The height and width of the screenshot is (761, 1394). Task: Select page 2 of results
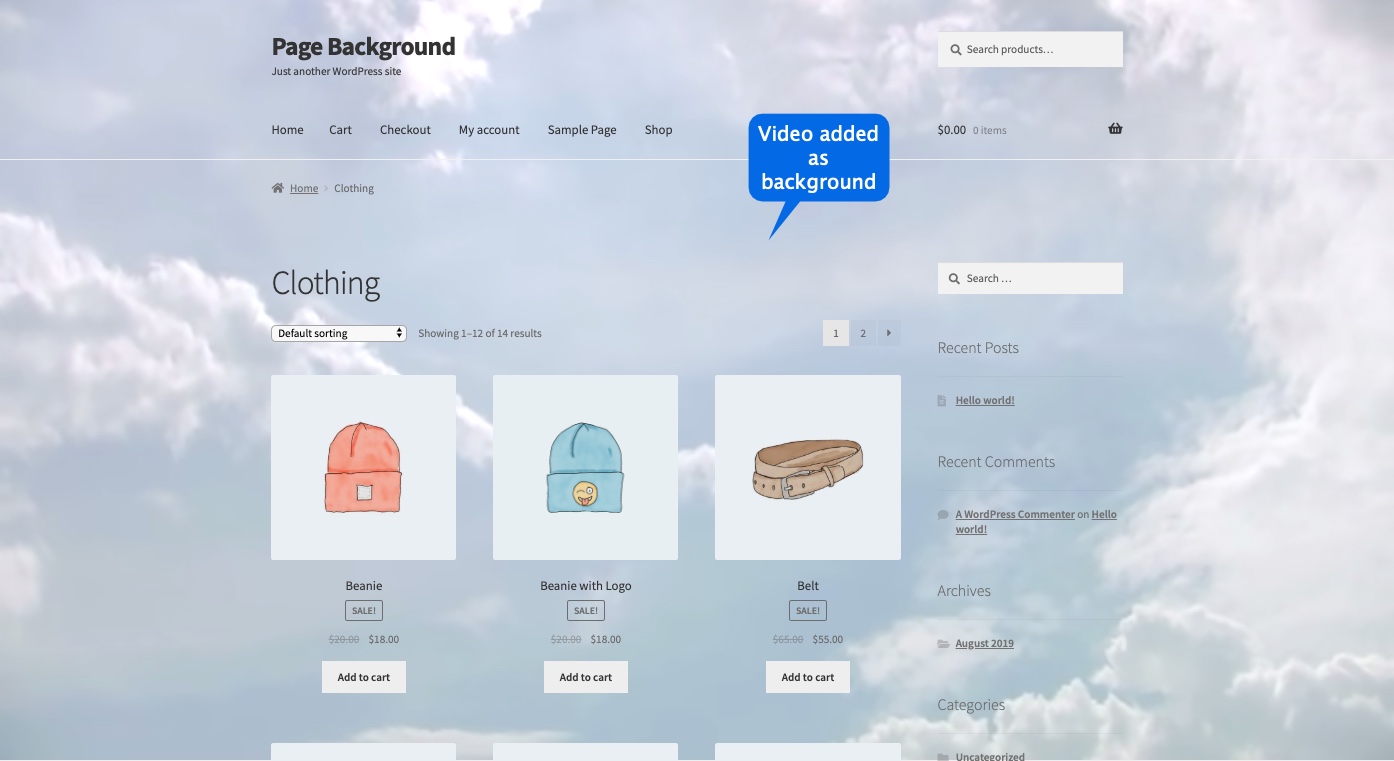point(862,332)
